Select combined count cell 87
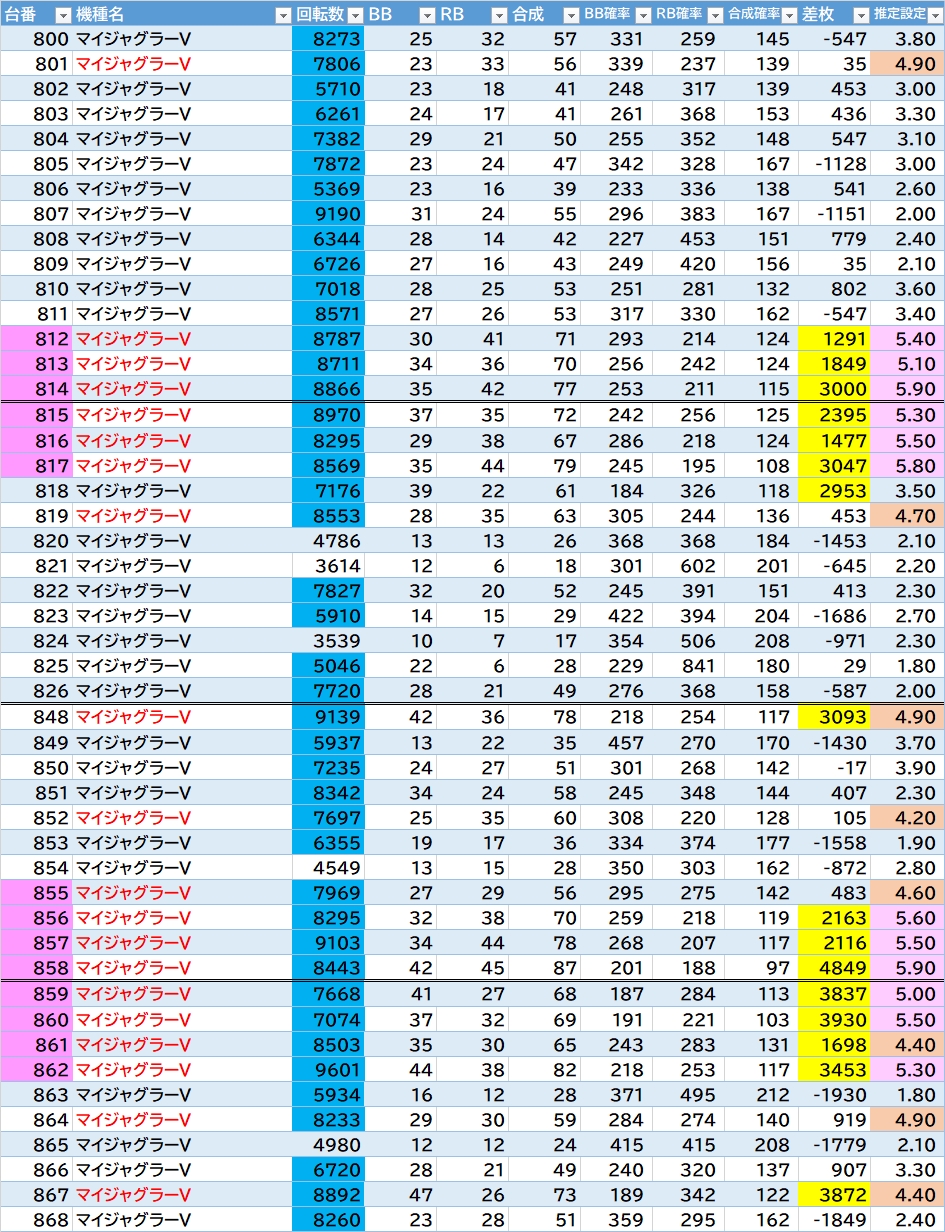The height and width of the screenshot is (1232, 945). pos(545,968)
